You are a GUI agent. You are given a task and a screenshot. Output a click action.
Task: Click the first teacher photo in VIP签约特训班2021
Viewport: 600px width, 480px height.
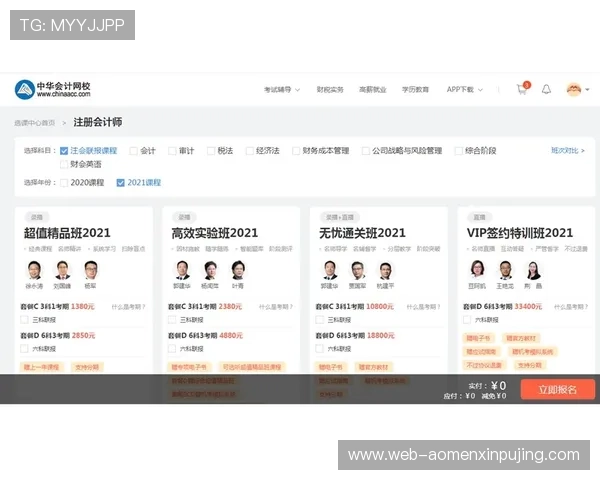click(477, 270)
